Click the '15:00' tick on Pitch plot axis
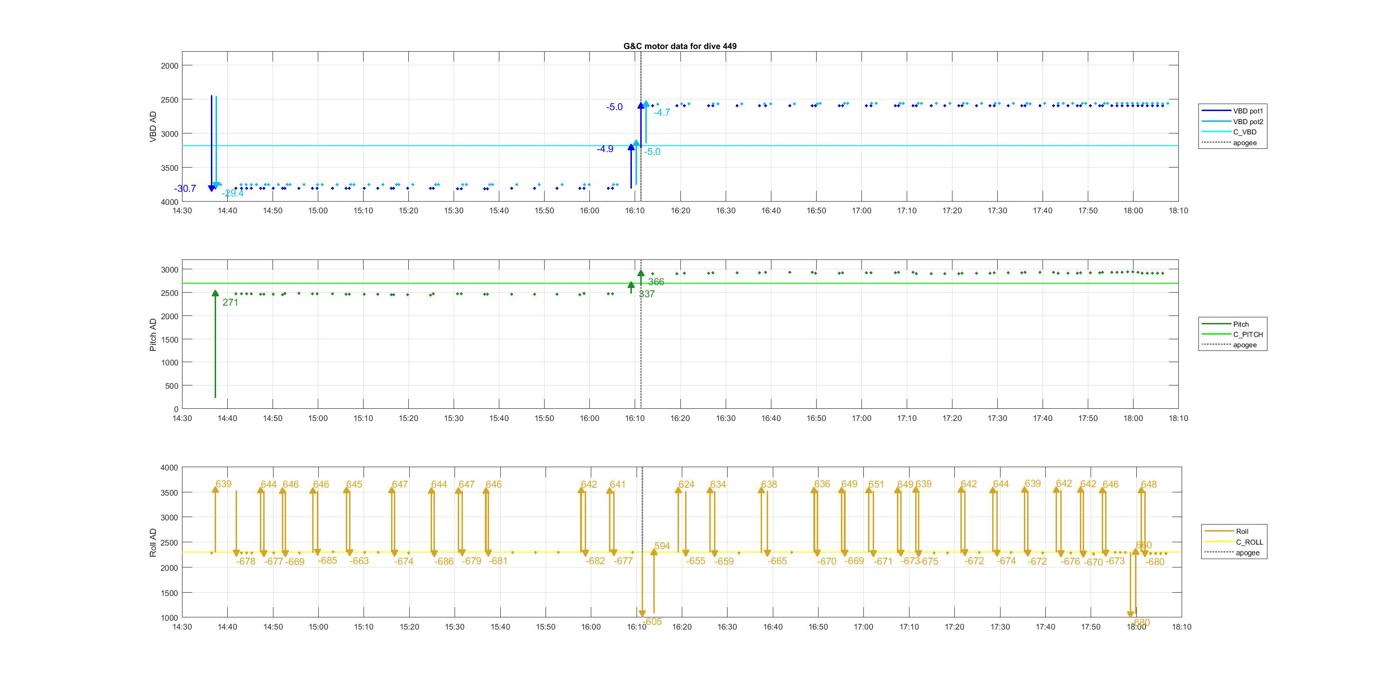Image resolution: width=1400 pixels, height=693 pixels. point(318,418)
